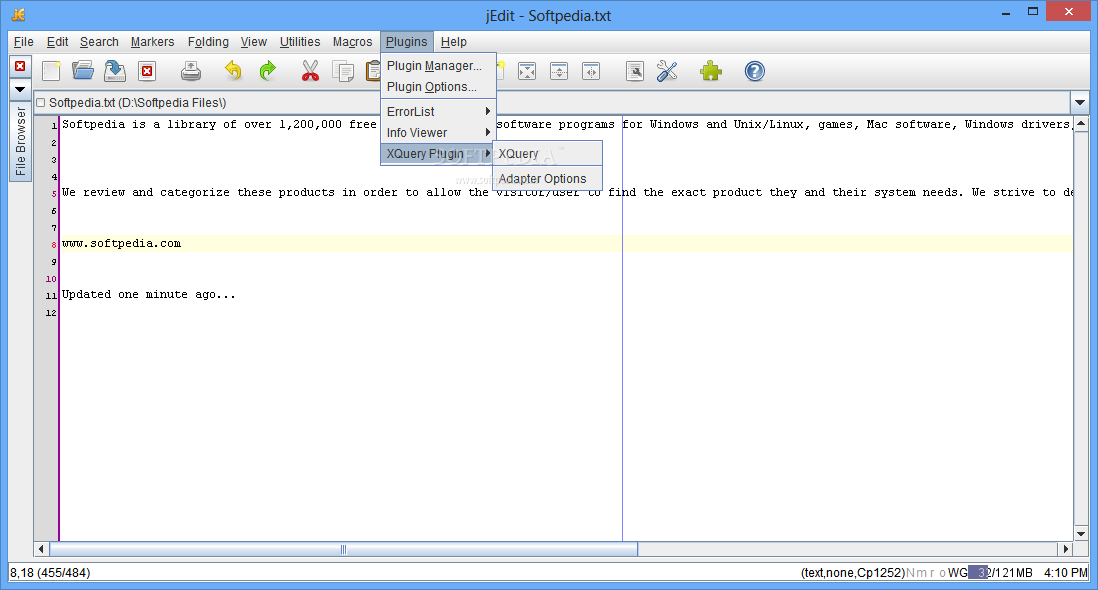Expand the ErrorList submenu
The height and width of the screenshot is (590, 1098).
pyautogui.click(x=438, y=112)
